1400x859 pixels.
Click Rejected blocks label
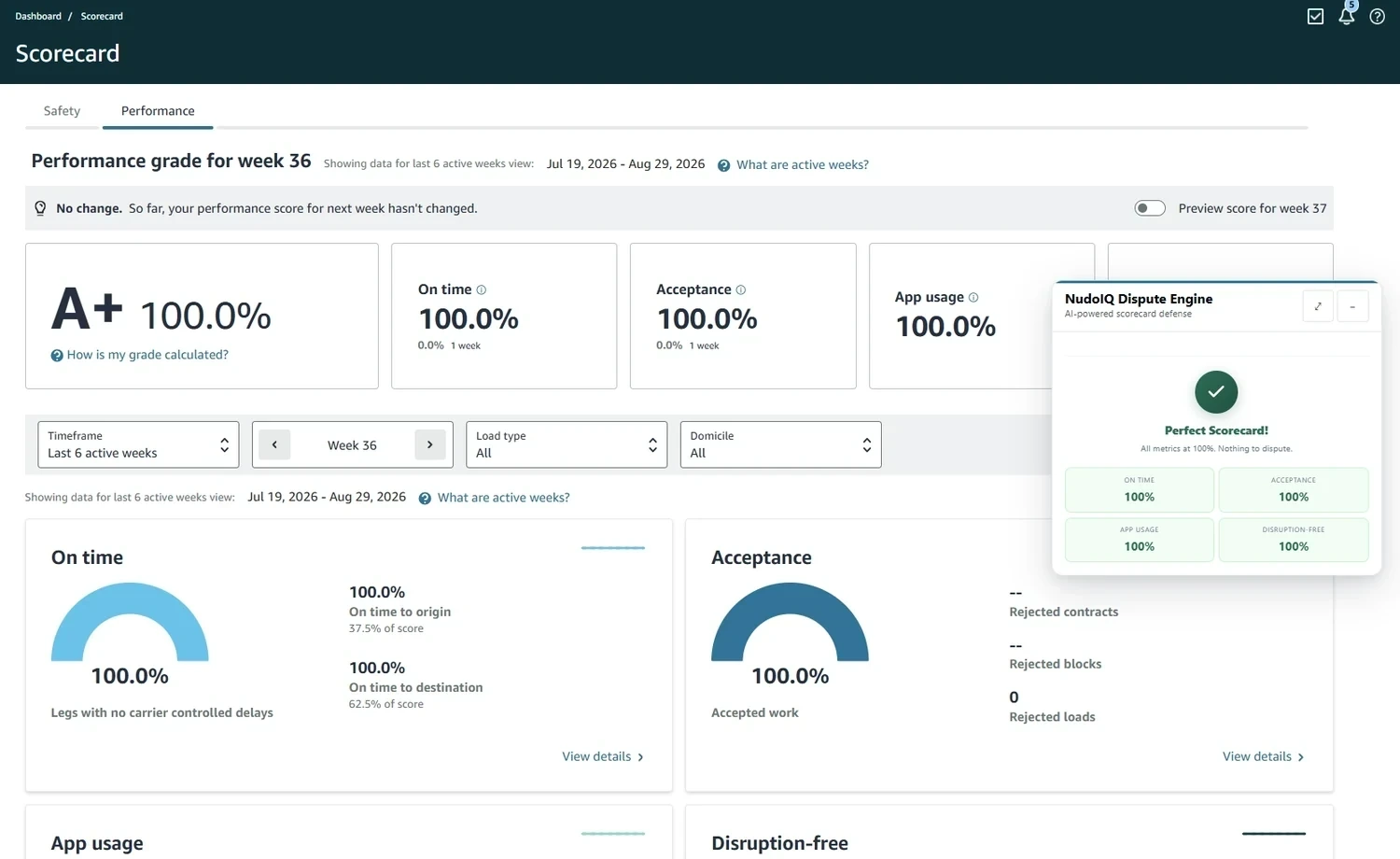(1055, 664)
